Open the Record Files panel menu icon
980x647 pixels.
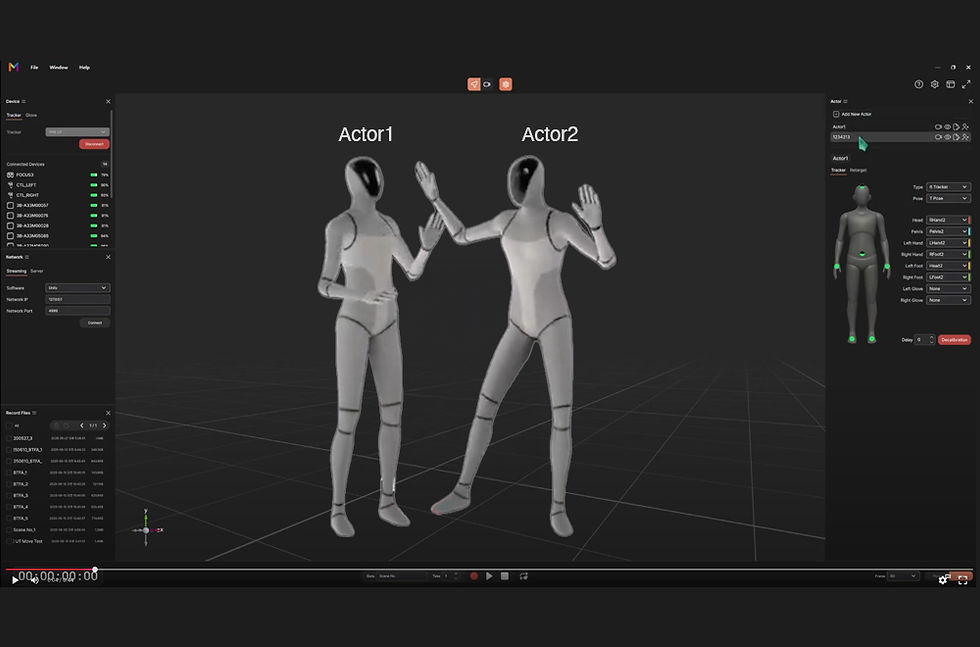[34, 413]
